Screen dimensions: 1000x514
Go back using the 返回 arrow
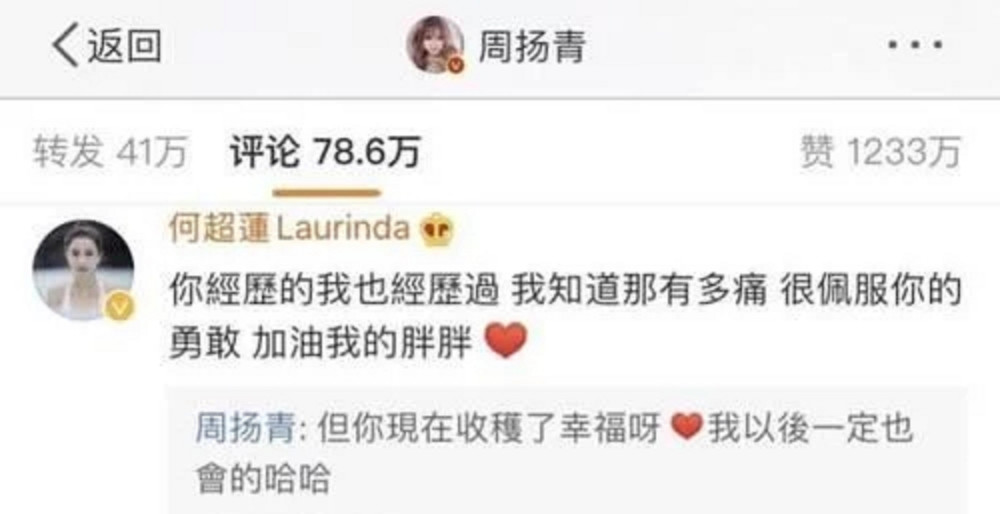[65, 47]
